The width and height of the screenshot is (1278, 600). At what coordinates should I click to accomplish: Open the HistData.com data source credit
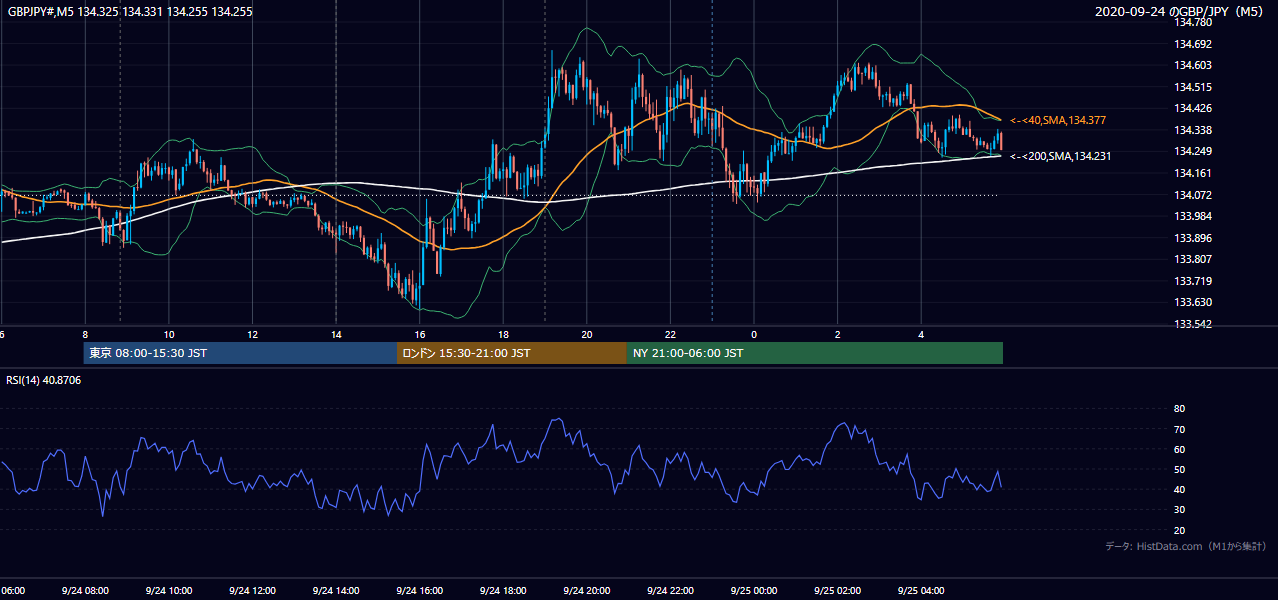pos(1186,547)
